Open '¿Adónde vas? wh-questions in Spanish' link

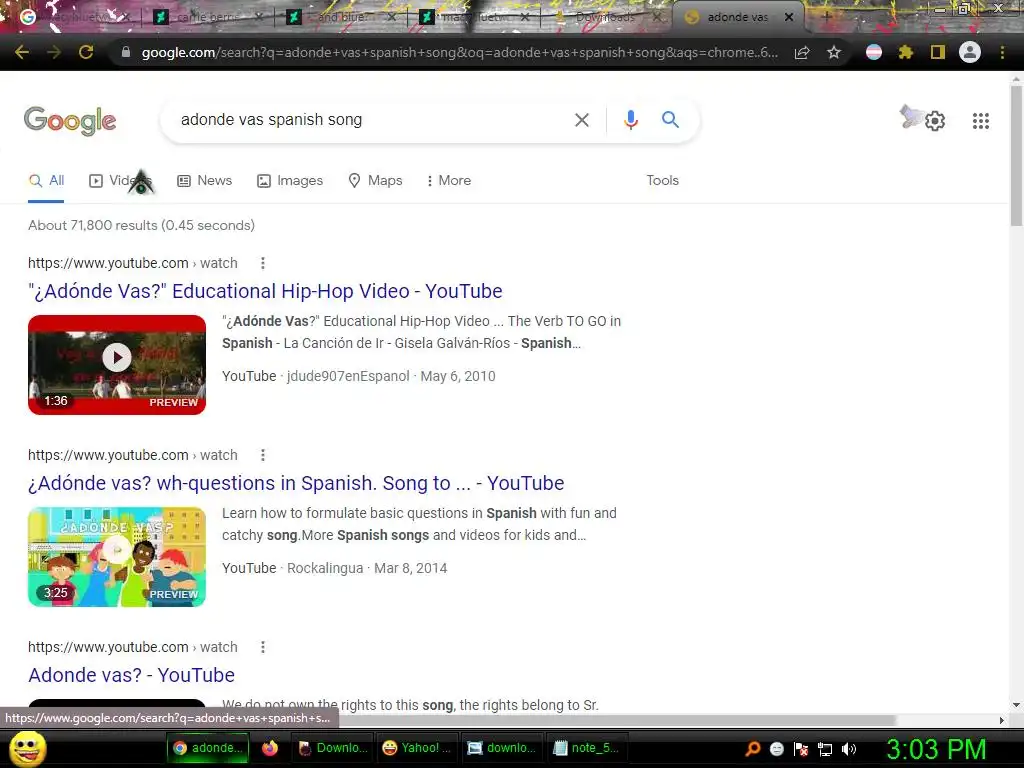pyautogui.click(x=296, y=483)
